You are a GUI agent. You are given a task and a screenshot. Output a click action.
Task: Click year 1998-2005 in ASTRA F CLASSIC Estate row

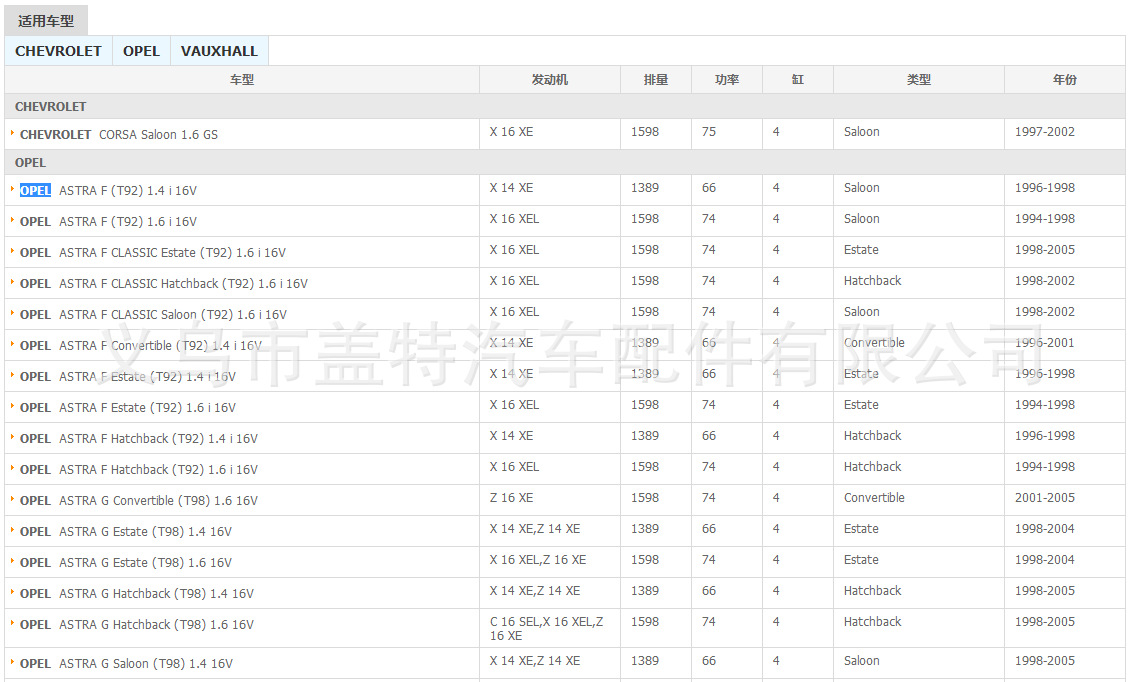click(x=1045, y=250)
